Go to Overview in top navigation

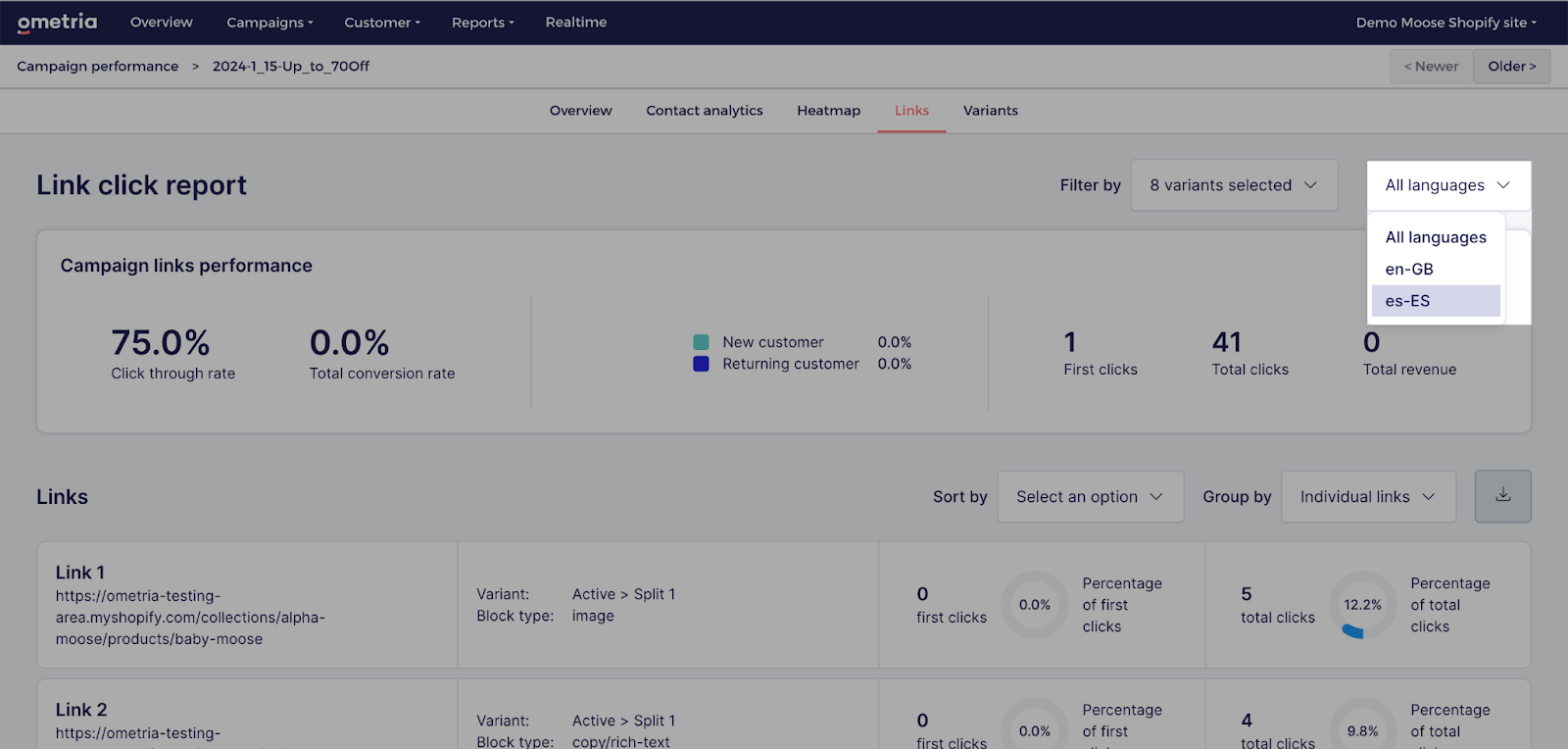162,22
